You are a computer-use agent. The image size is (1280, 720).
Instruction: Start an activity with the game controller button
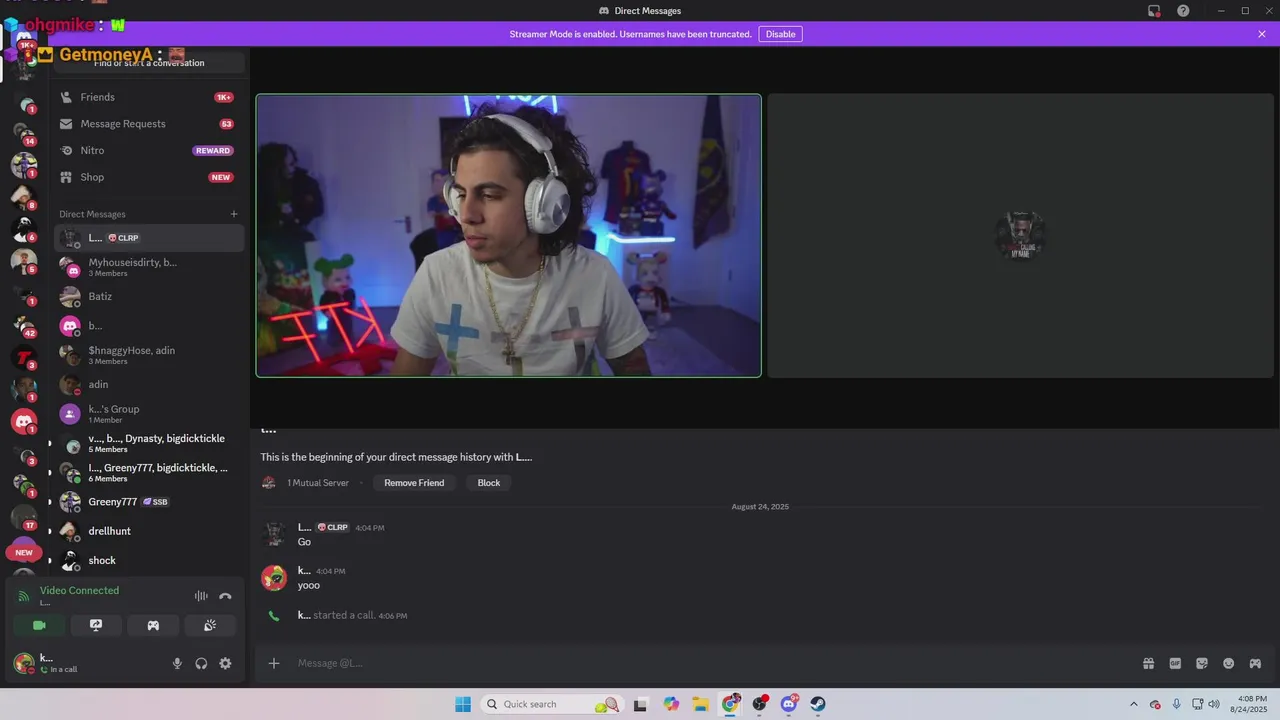click(x=153, y=625)
